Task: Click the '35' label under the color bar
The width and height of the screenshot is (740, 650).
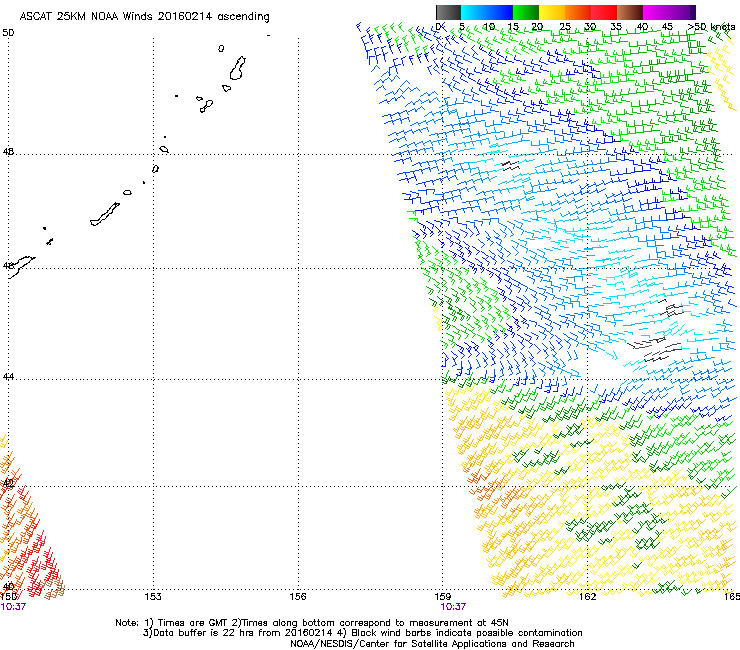Action: pos(616,27)
